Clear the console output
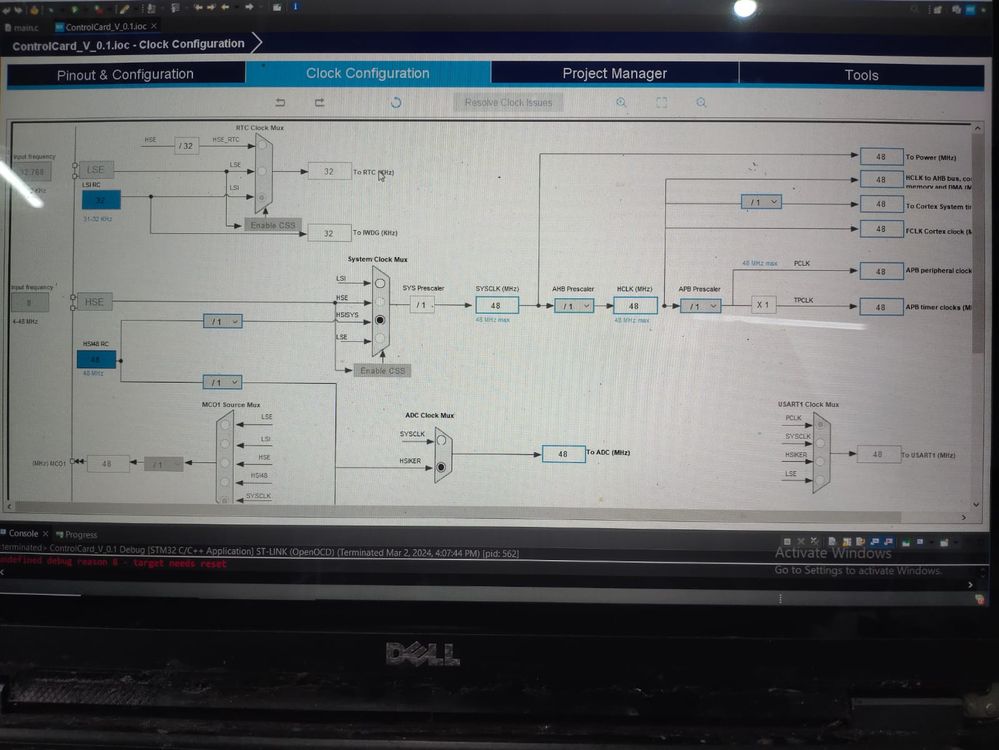The image size is (999, 750). [x=832, y=542]
